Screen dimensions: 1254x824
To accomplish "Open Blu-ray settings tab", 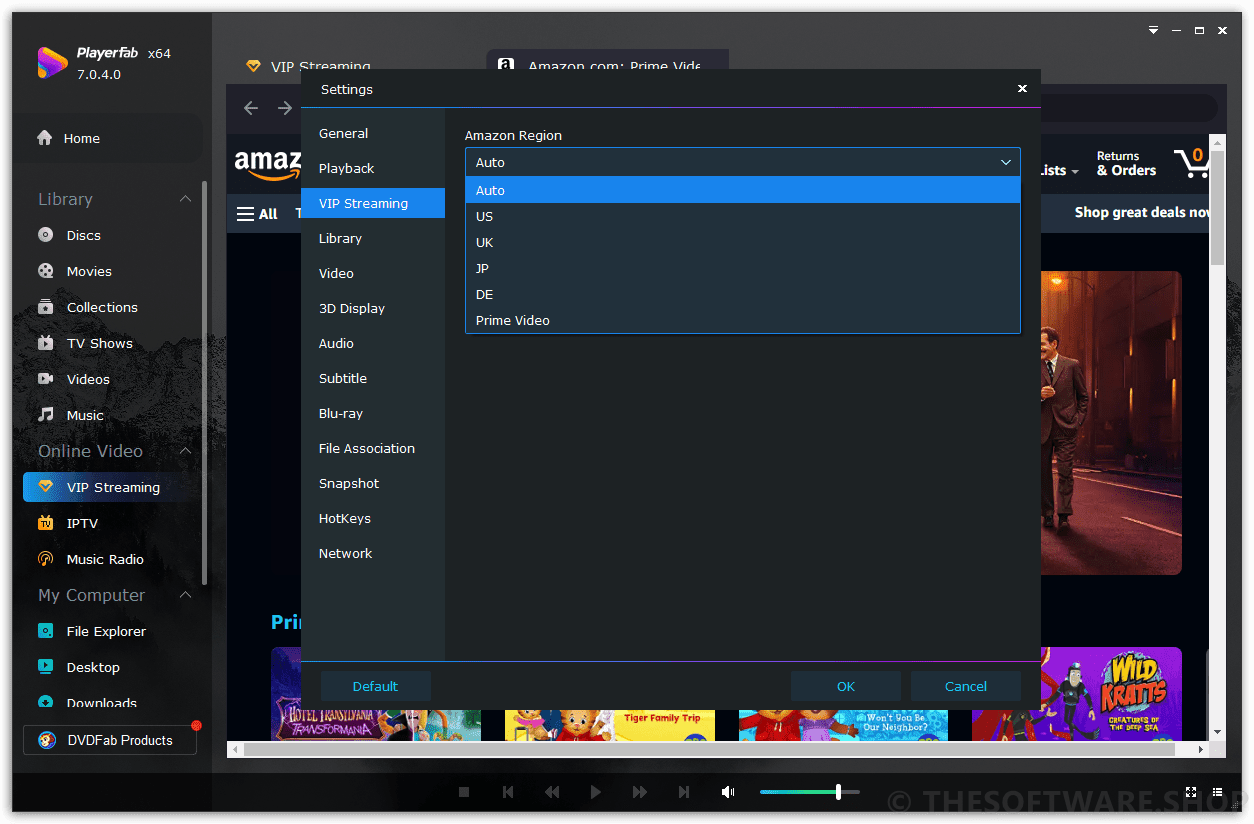I will 373,413.
